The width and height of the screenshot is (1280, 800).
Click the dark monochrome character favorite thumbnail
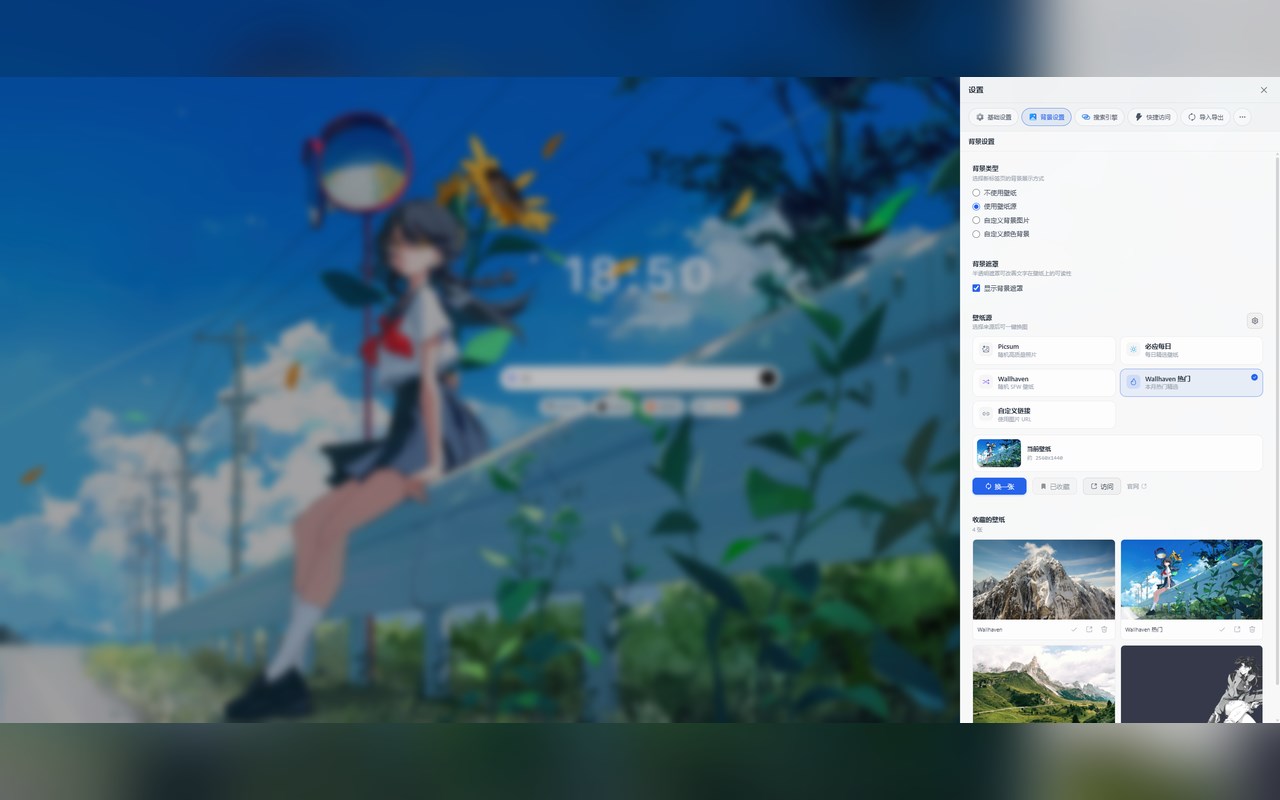(x=1191, y=684)
